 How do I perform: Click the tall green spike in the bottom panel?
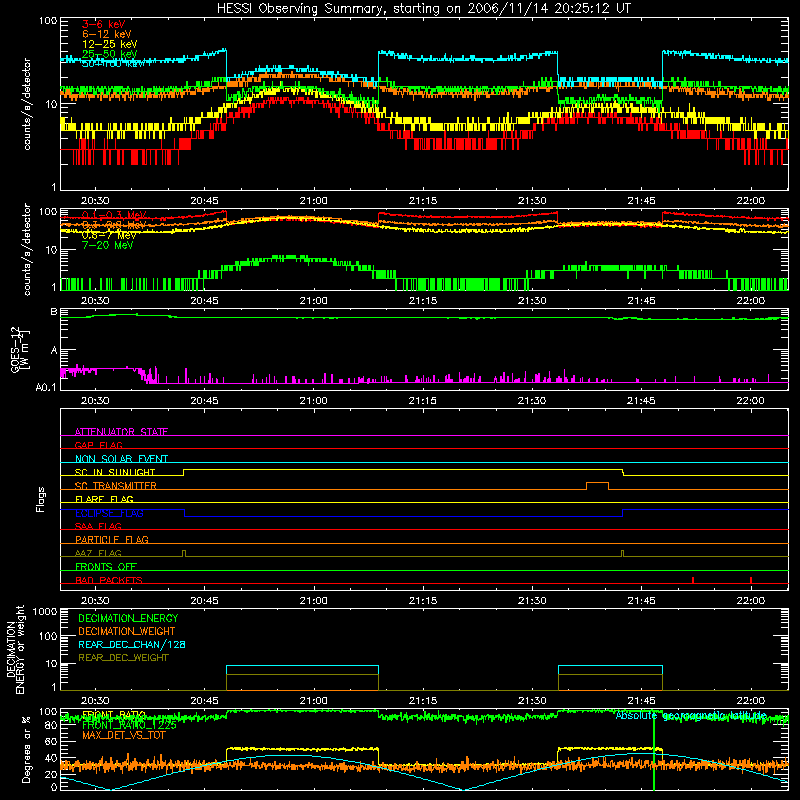click(654, 750)
